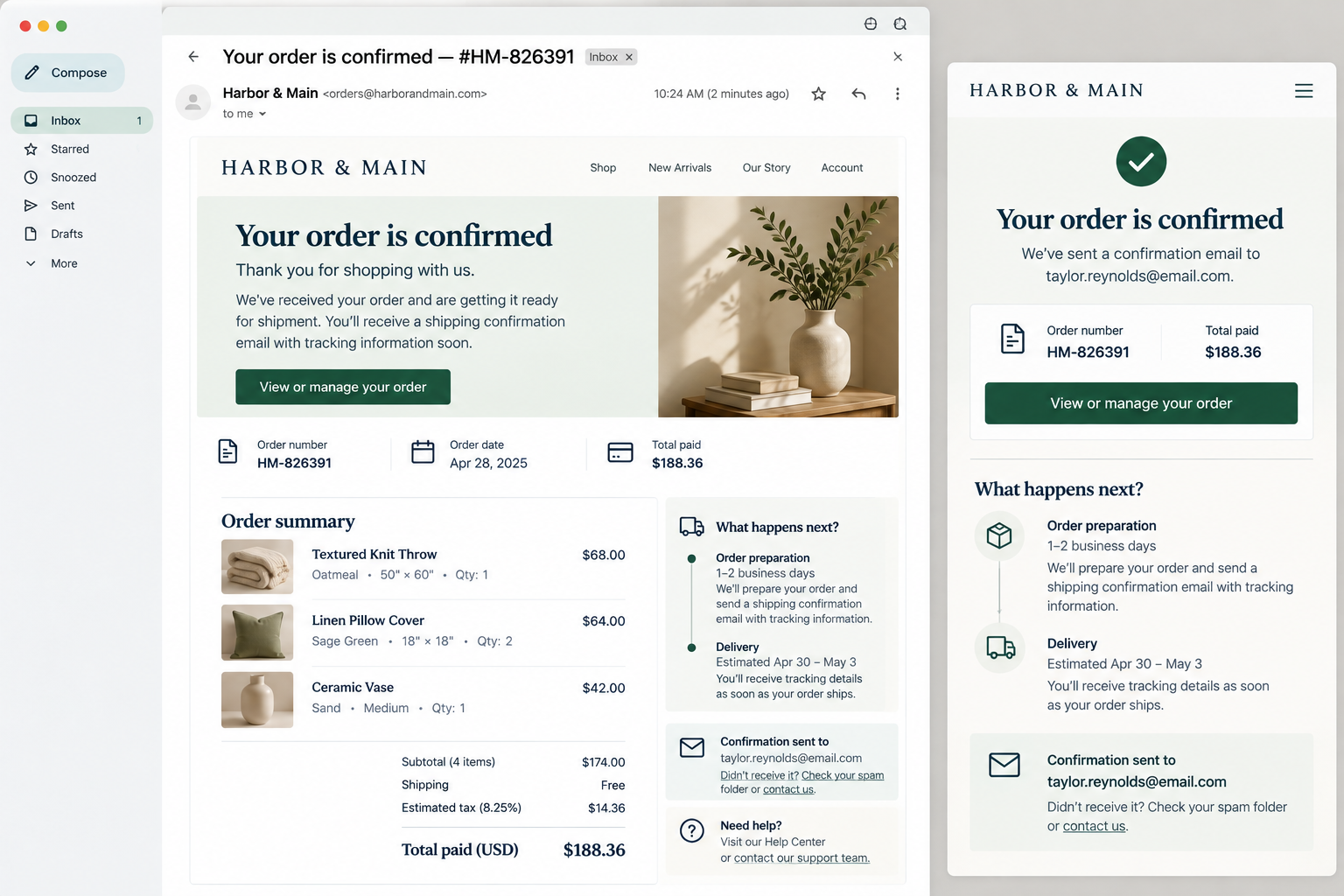
Task: Star the Harbor & Main email
Action: tap(818, 94)
